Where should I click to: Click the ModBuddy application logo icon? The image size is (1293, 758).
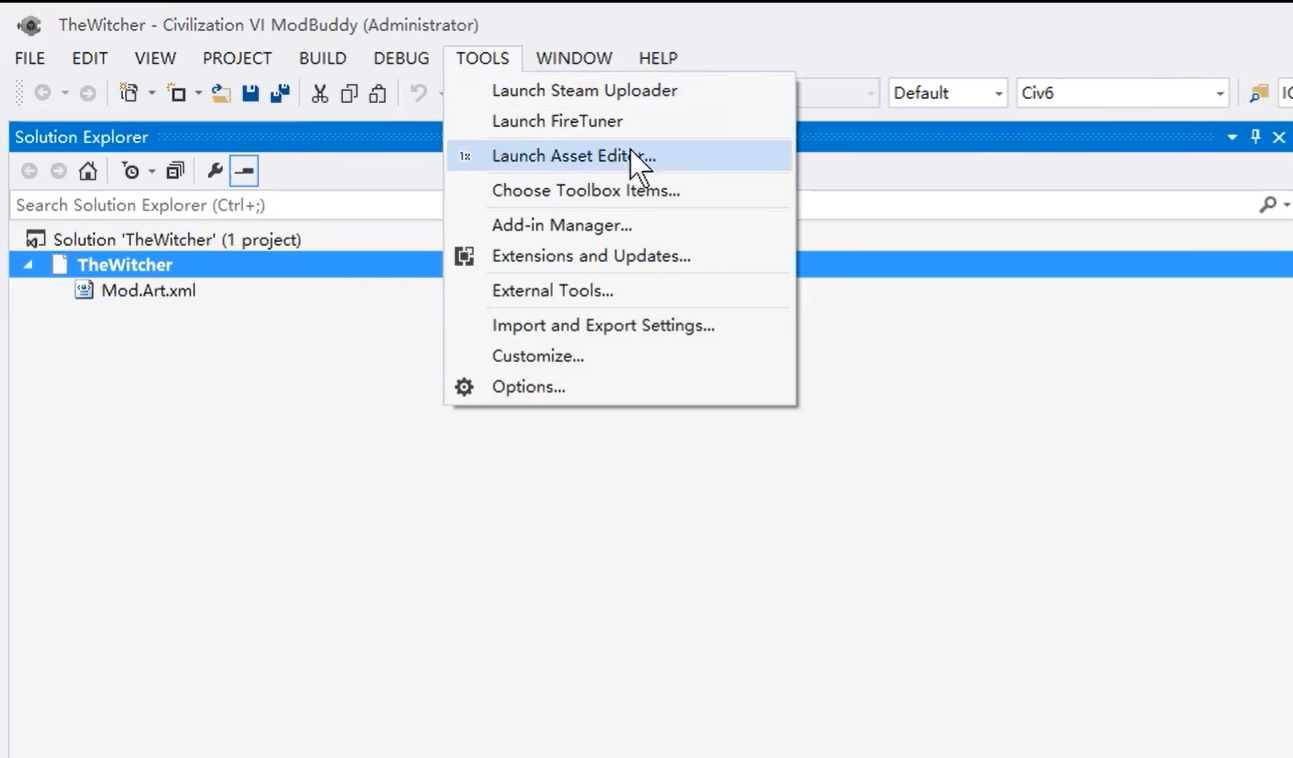click(29, 25)
